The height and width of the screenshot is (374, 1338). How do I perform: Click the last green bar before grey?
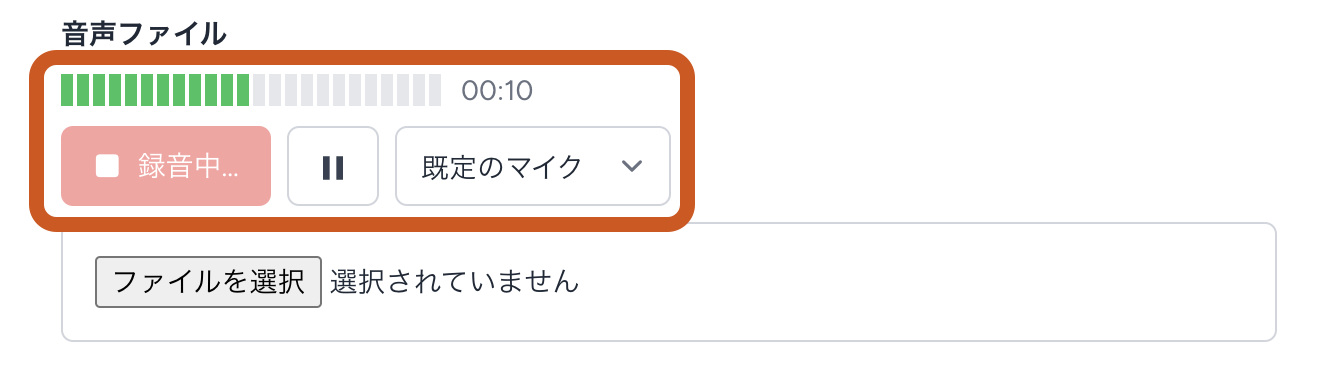tap(243, 90)
